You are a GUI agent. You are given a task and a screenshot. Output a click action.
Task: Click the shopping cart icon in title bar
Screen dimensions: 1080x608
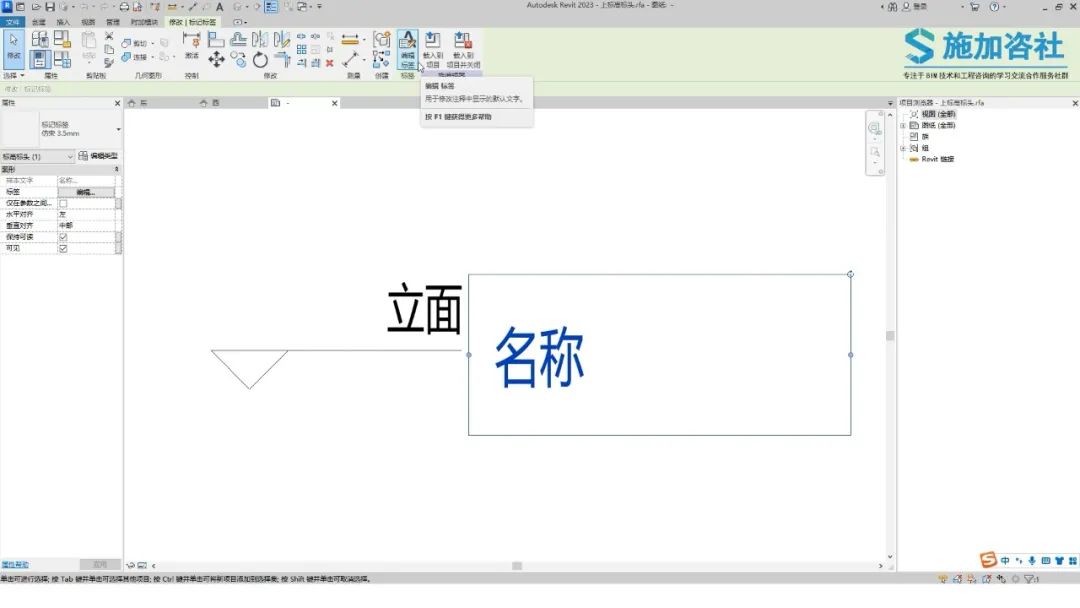coord(975,7)
